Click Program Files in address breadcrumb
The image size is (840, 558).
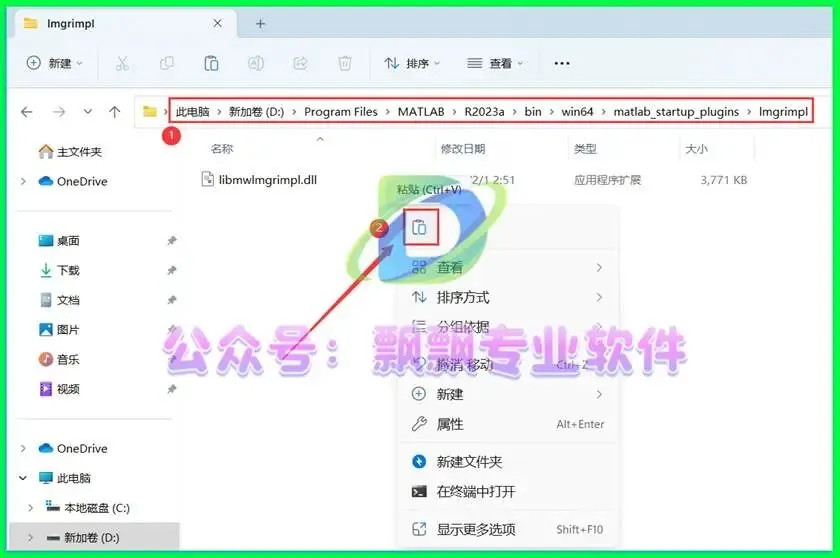[341, 111]
